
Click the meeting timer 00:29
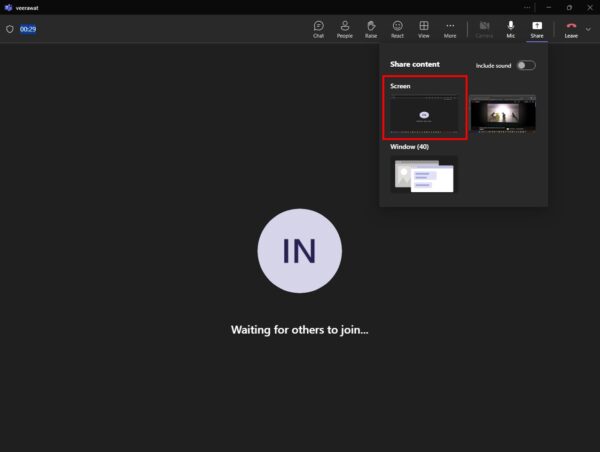coord(28,29)
